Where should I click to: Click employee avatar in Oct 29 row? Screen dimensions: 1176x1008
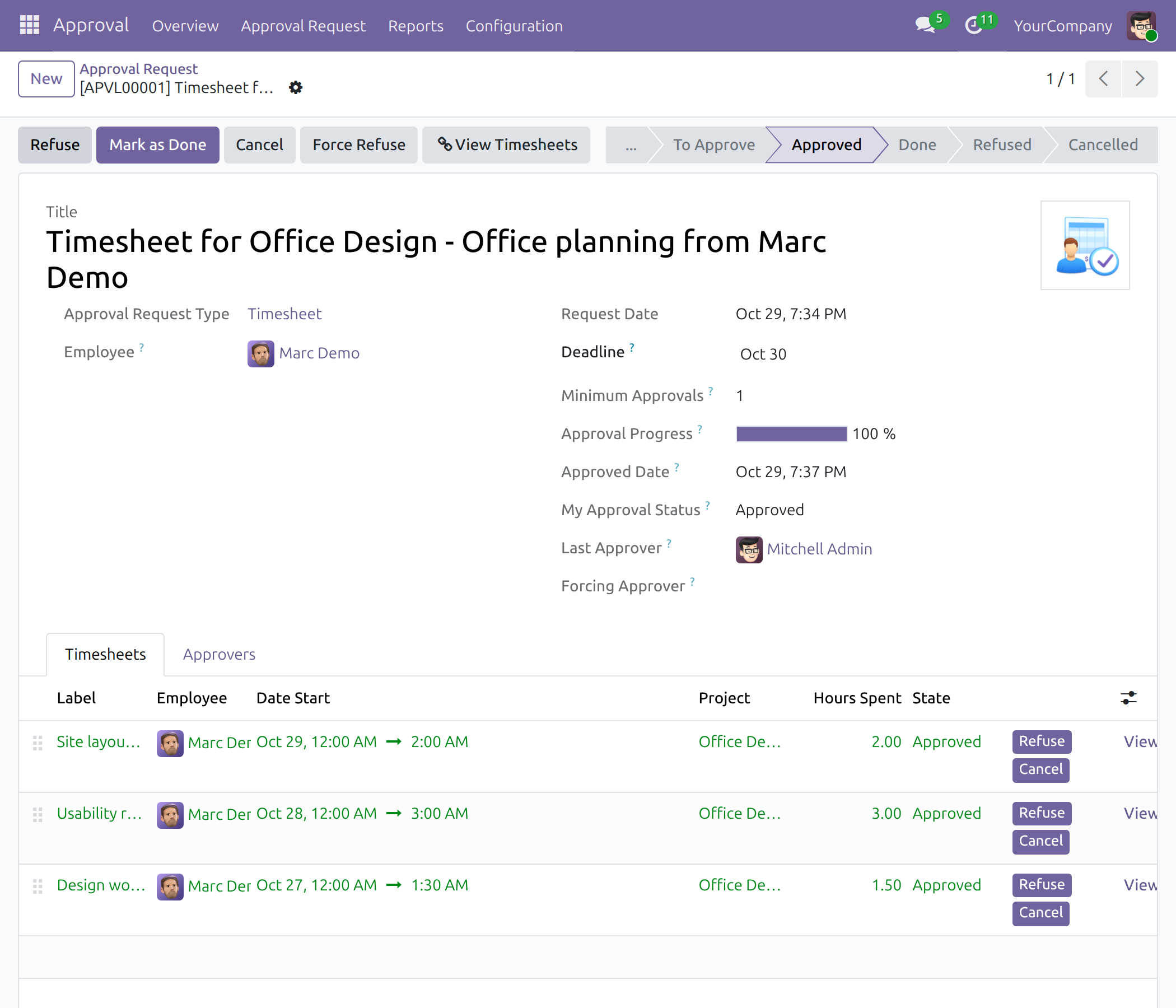pyautogui.click(x=170, y=743)
